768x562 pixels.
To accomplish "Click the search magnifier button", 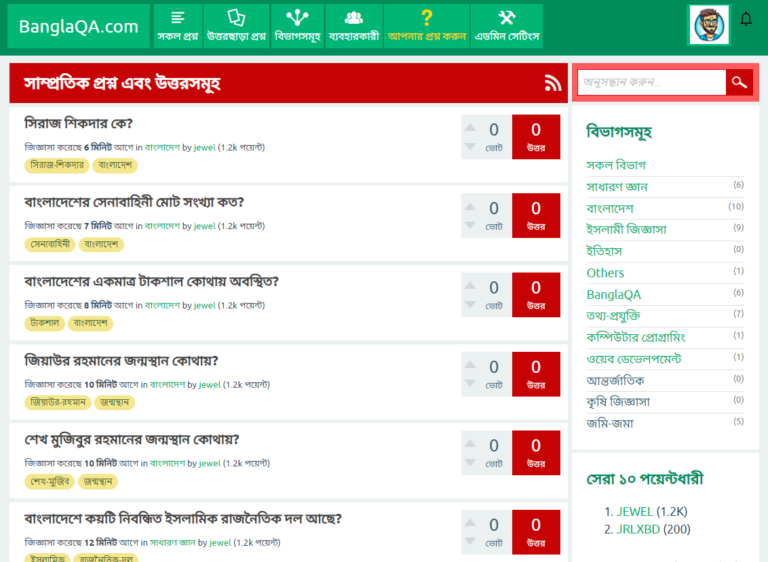I will pyautogui.click(x=739, y=83).
